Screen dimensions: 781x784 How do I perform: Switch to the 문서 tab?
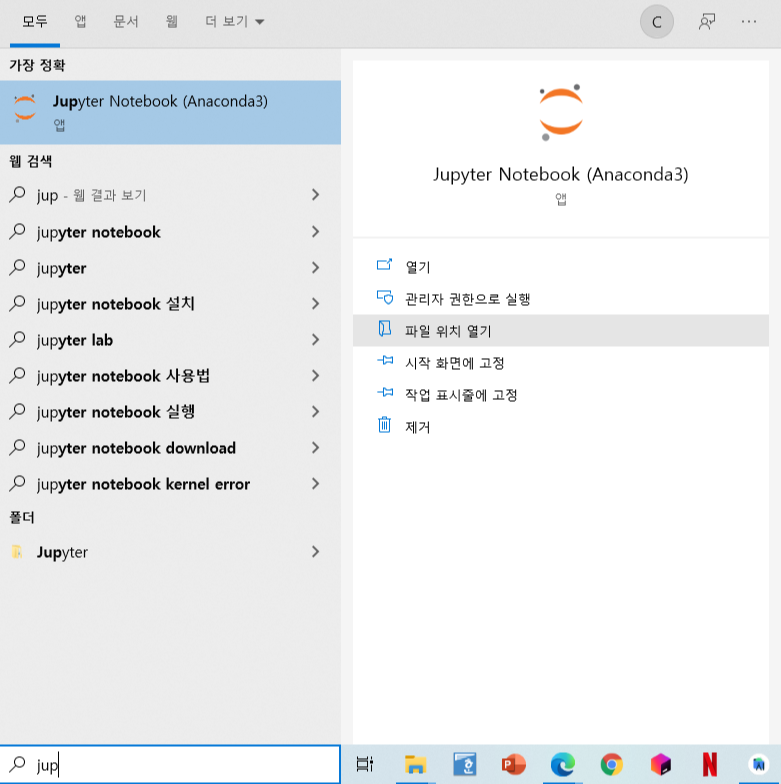(x=126, y=22)
